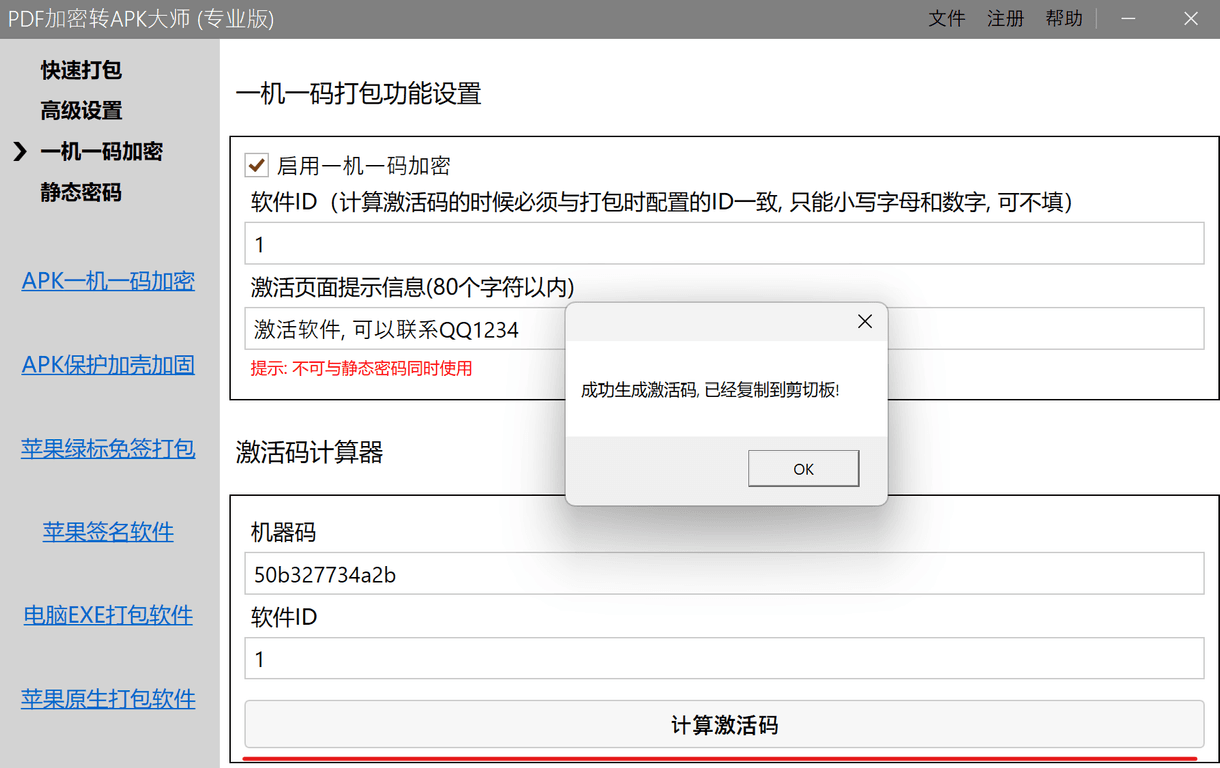Open the 文件 menu
Viewport: 1220px width, 768px height.
coord(946,18)
